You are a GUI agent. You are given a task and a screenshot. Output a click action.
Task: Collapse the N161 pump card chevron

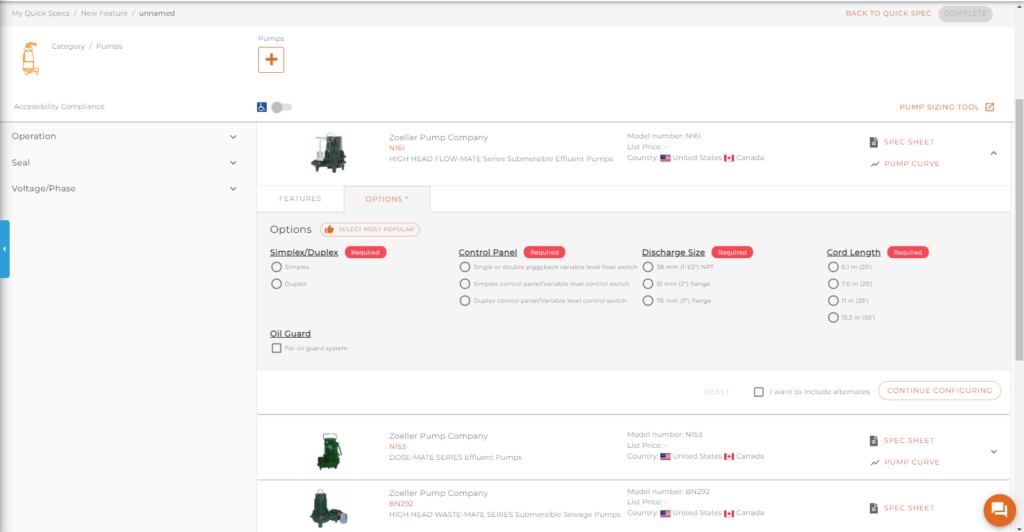[993, 153]
